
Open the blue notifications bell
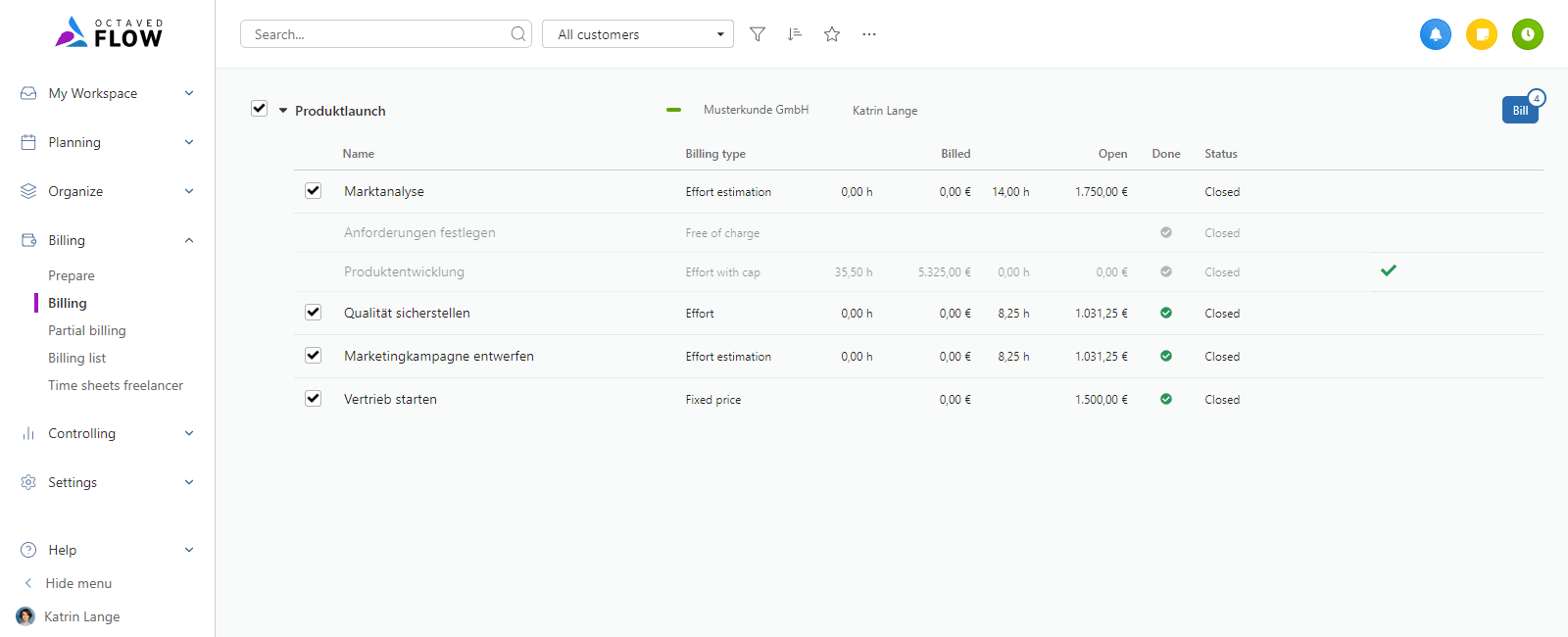click(1435, 34)
